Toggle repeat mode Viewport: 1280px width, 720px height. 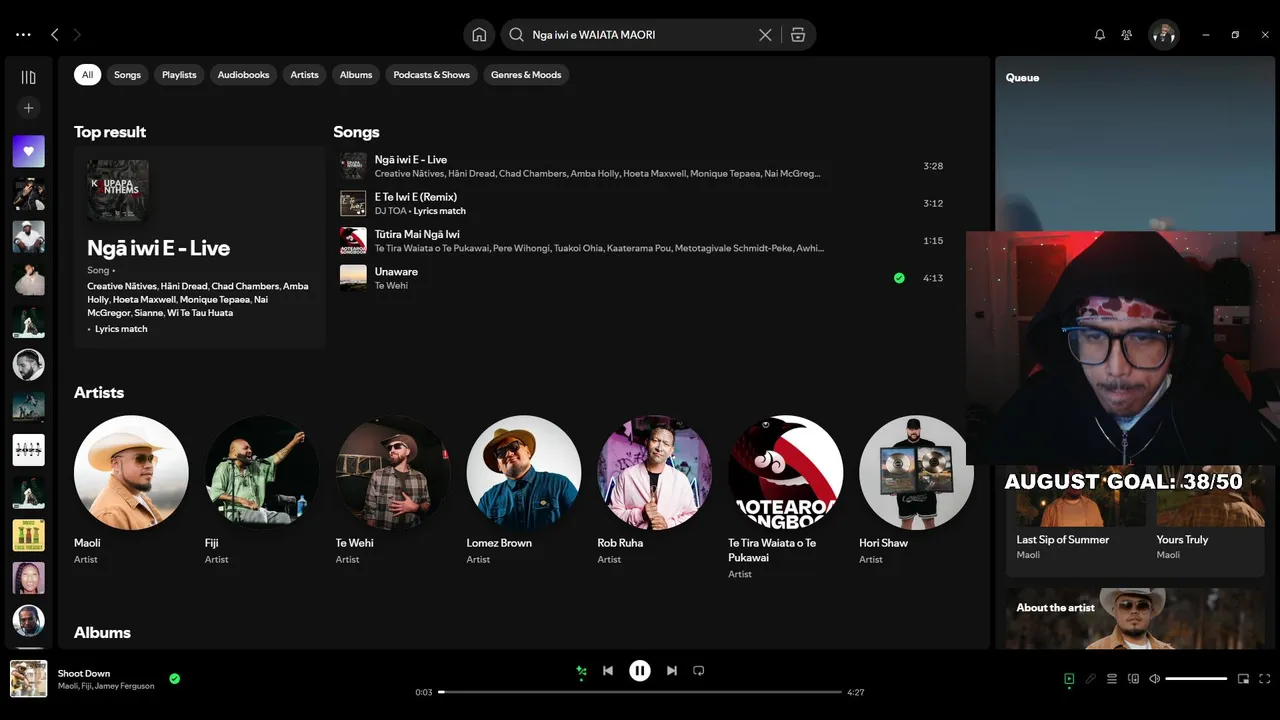coord(699,671)
